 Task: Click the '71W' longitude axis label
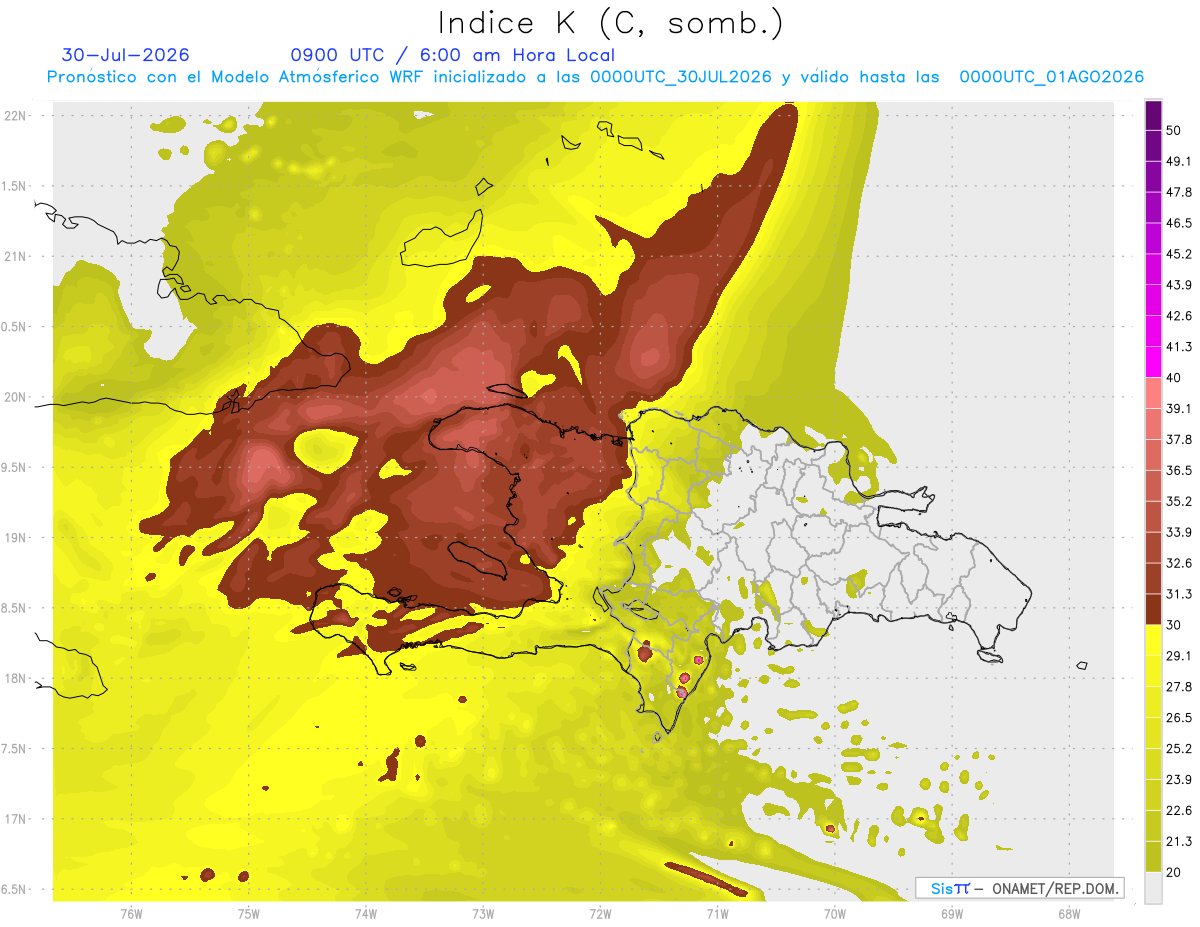click(717, 914)
